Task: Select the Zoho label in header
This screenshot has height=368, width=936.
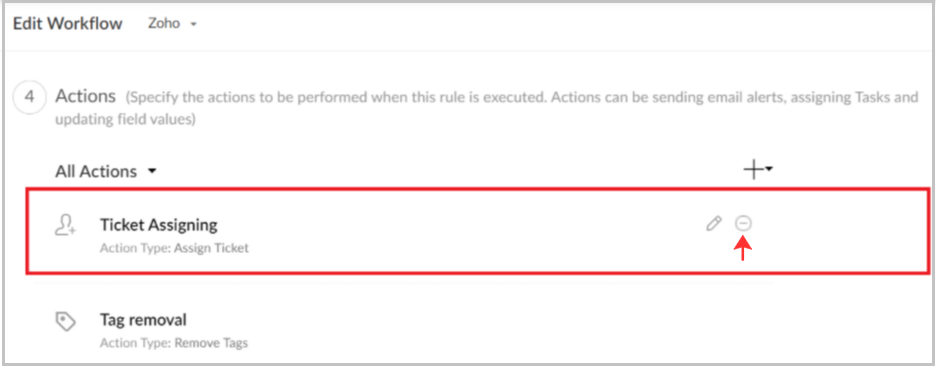Action: coord(164,24)
